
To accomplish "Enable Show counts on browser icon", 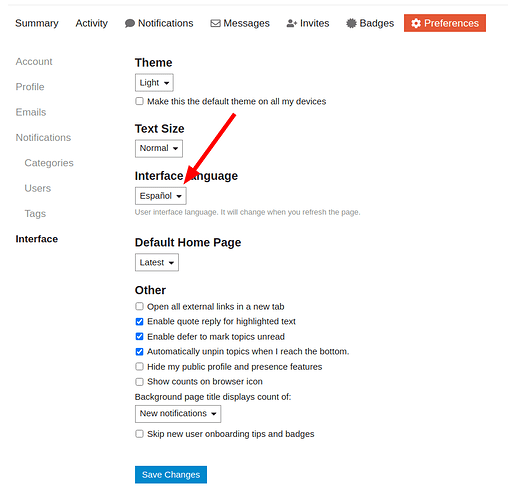I will point(139,382).
